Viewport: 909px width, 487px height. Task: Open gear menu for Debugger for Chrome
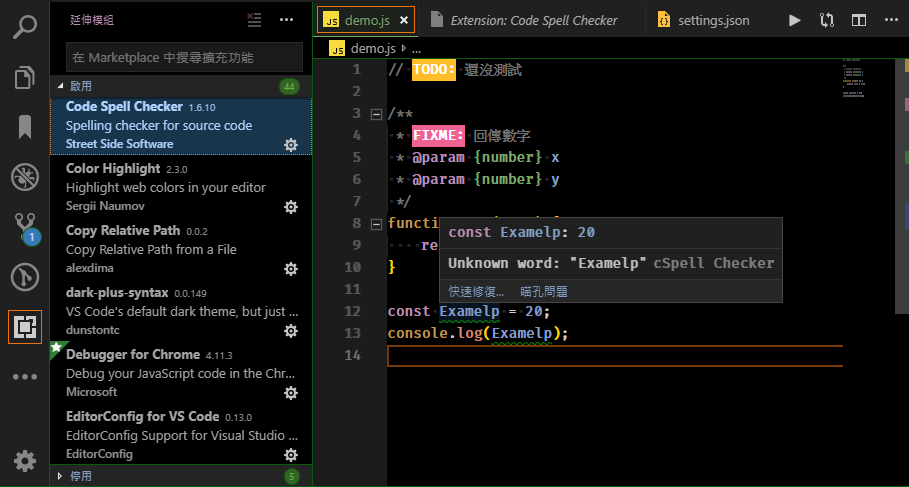[x=291, y=393]
